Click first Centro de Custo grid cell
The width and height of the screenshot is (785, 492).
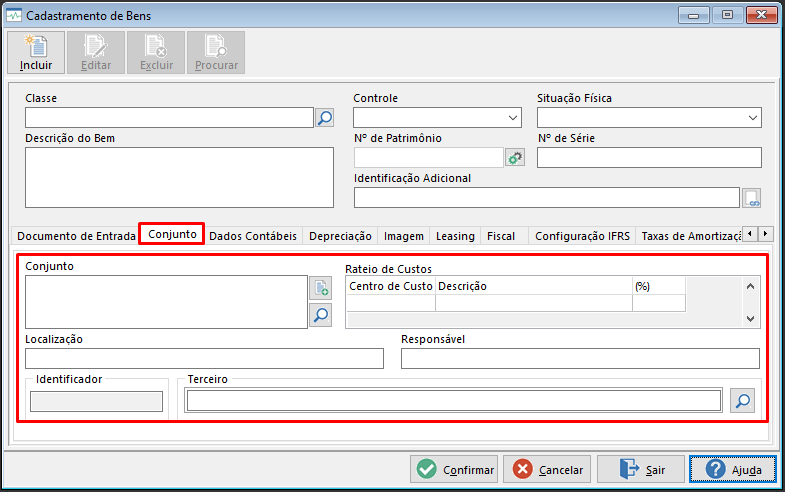(x=390, y=303)
